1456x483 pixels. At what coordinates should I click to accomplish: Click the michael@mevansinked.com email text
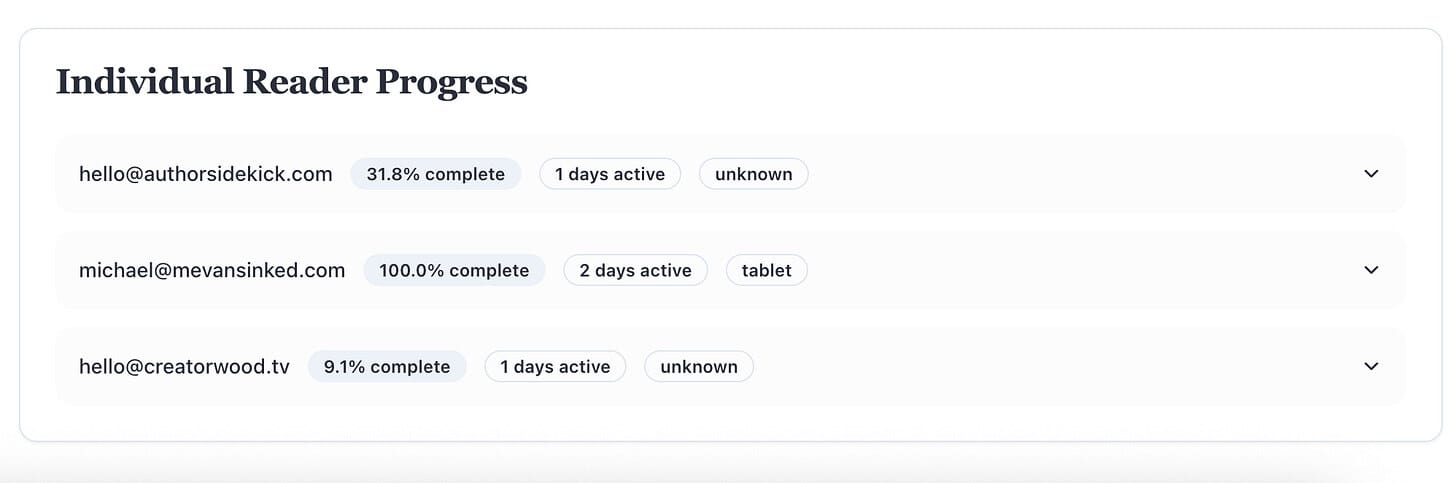click(x=212, y=270)
